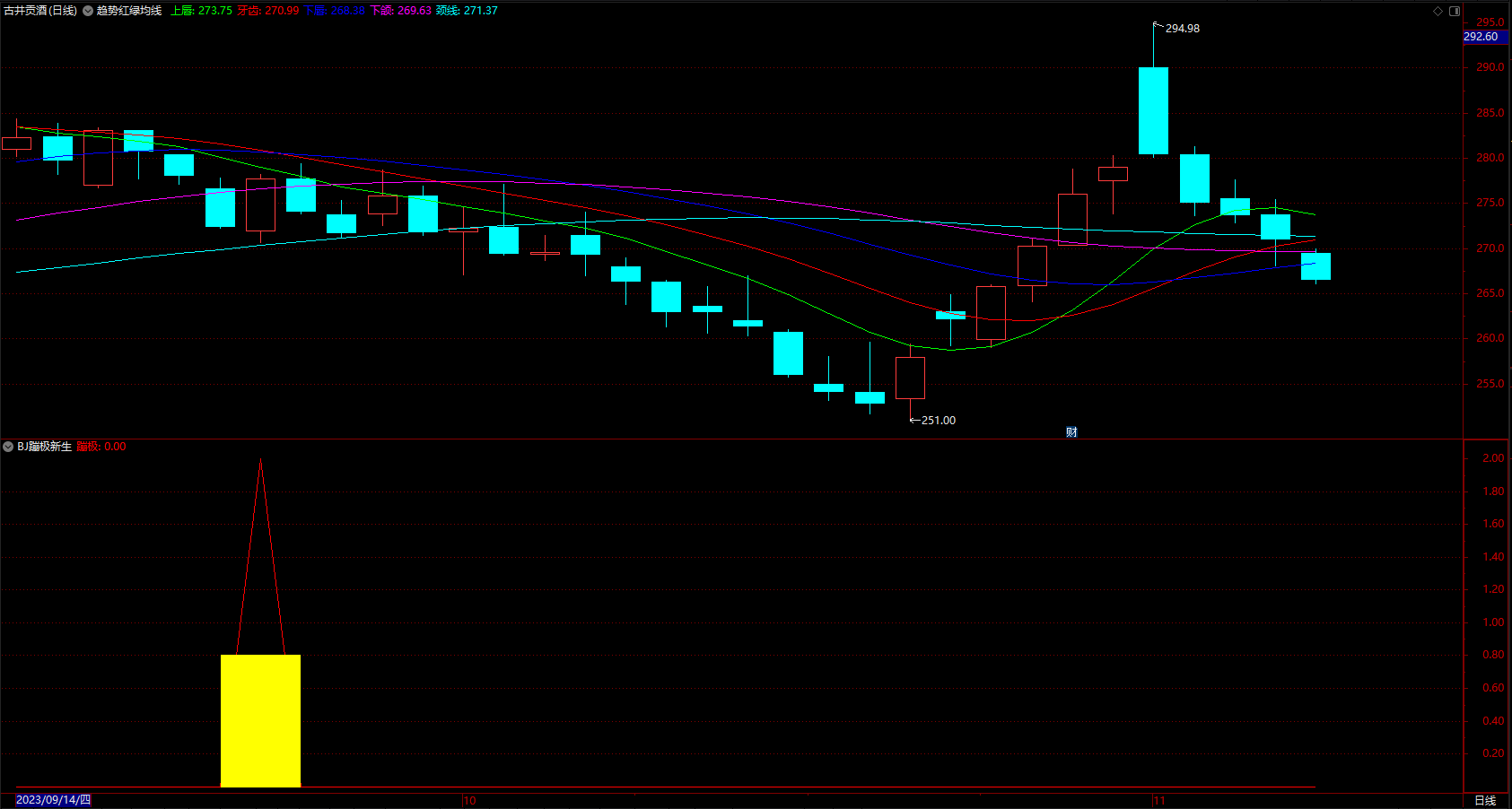Click the 下唇: 268.38 blue value label
This screenshot has height=809, width=1512.
pos(334,11)
